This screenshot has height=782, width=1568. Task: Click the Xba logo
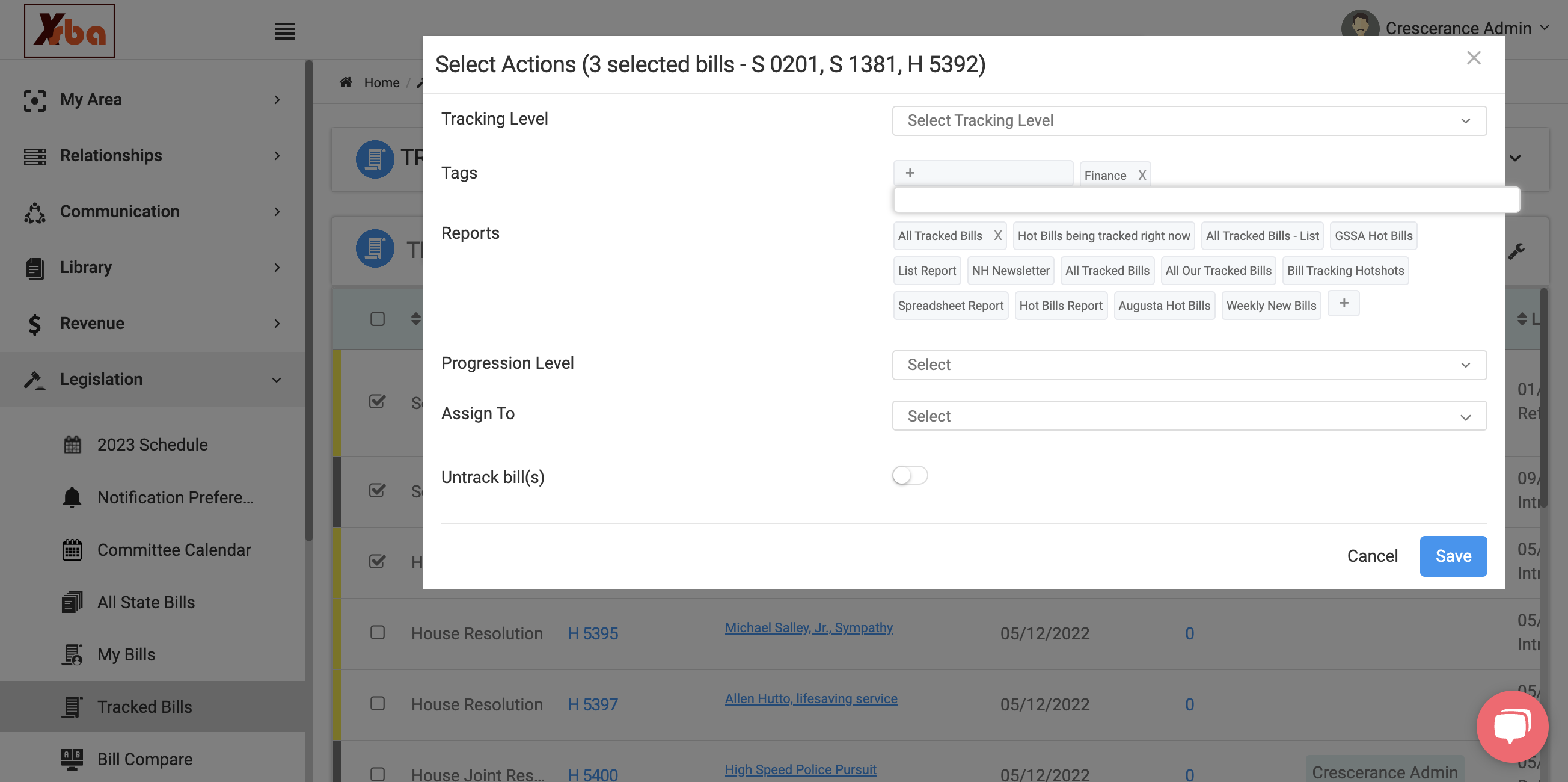click(x=69, y=31)
